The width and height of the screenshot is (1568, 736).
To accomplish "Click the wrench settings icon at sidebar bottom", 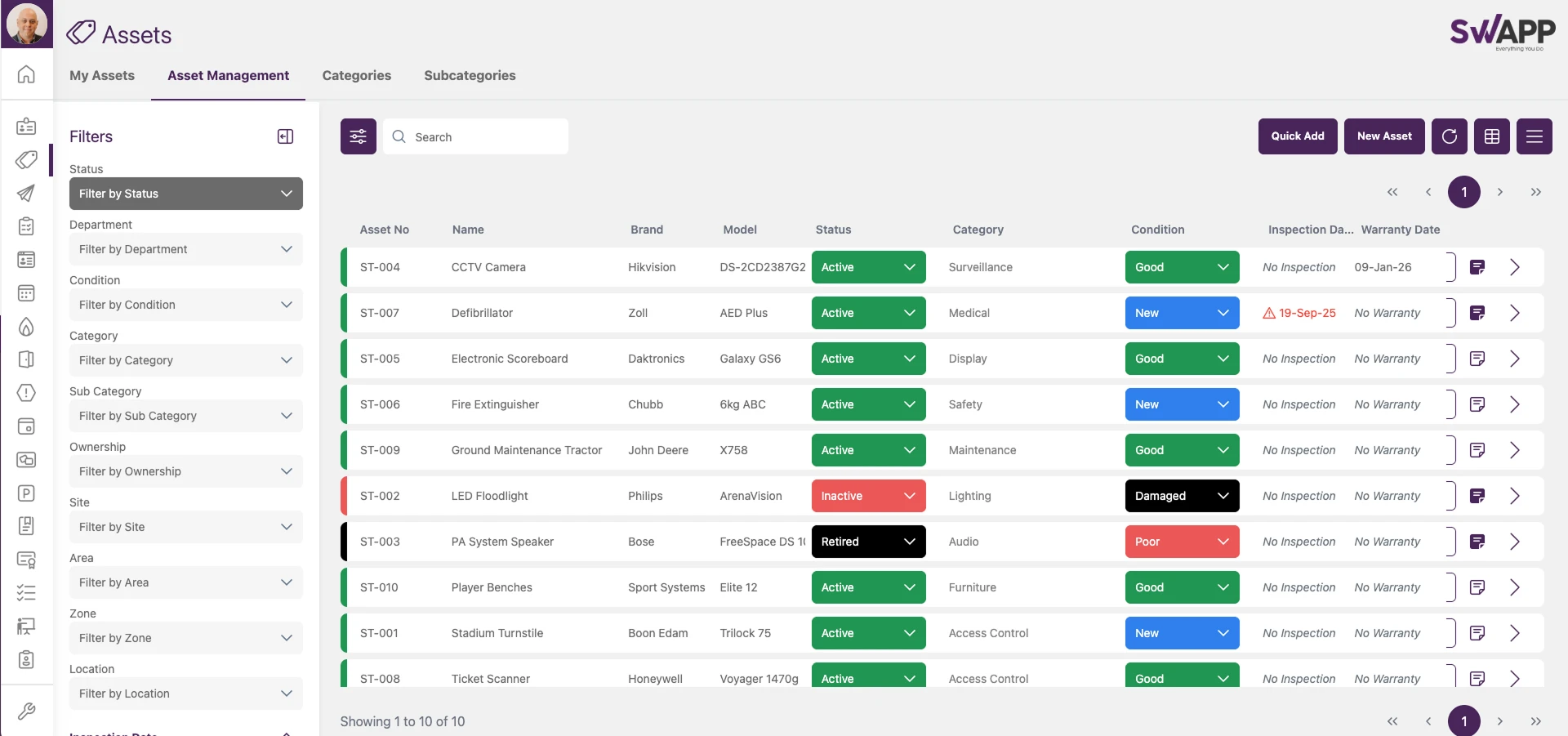I will point(27,711).
